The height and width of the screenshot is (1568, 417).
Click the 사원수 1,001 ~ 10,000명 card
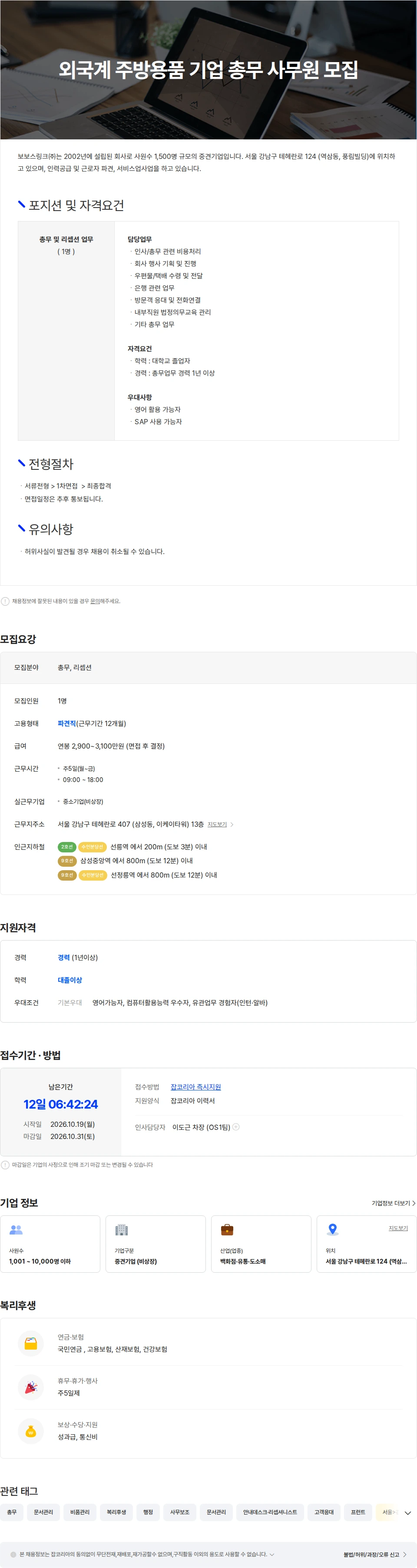50,1244
